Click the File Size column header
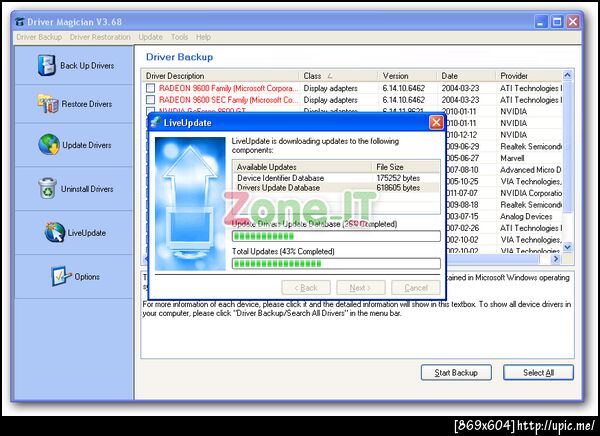Screen dimensions: 600x436 pos(406,167)
